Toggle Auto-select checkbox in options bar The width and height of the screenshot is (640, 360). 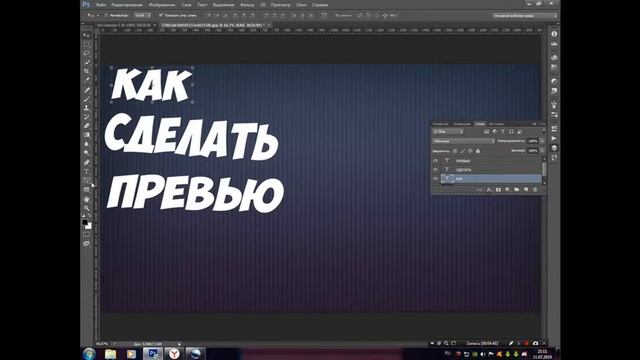click(106, 15)
